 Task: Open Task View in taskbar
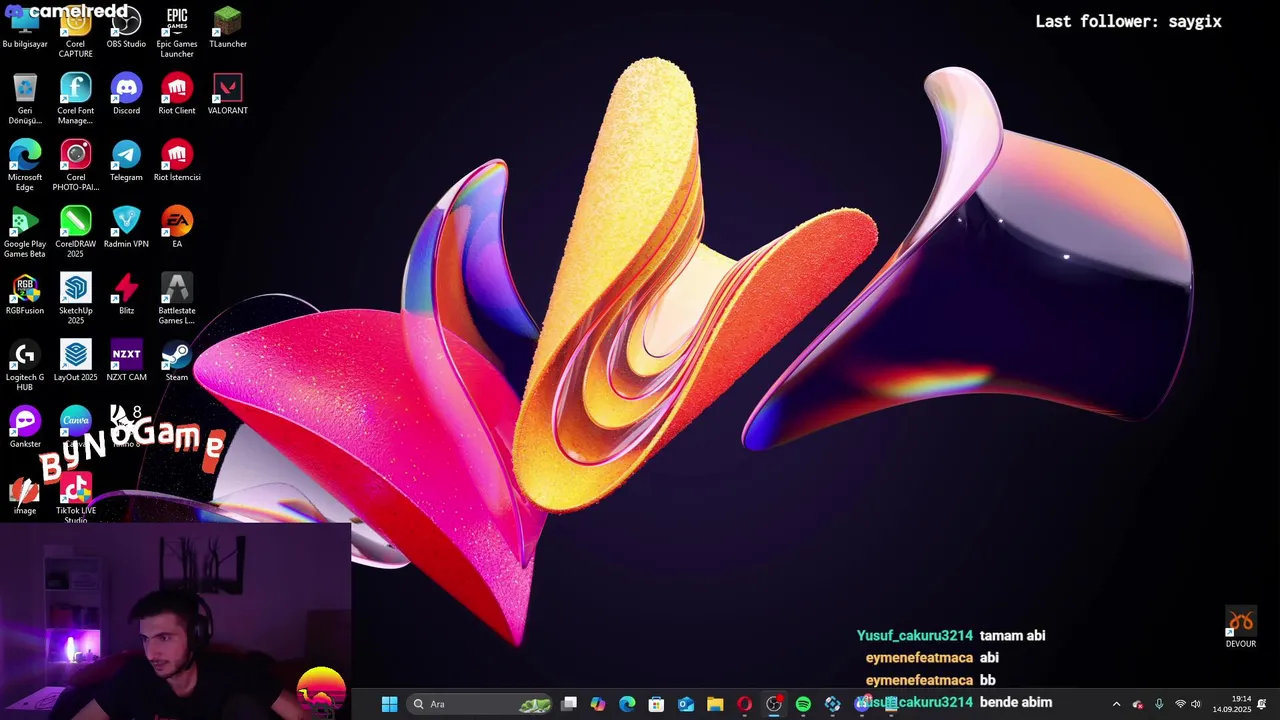(569, 704)
